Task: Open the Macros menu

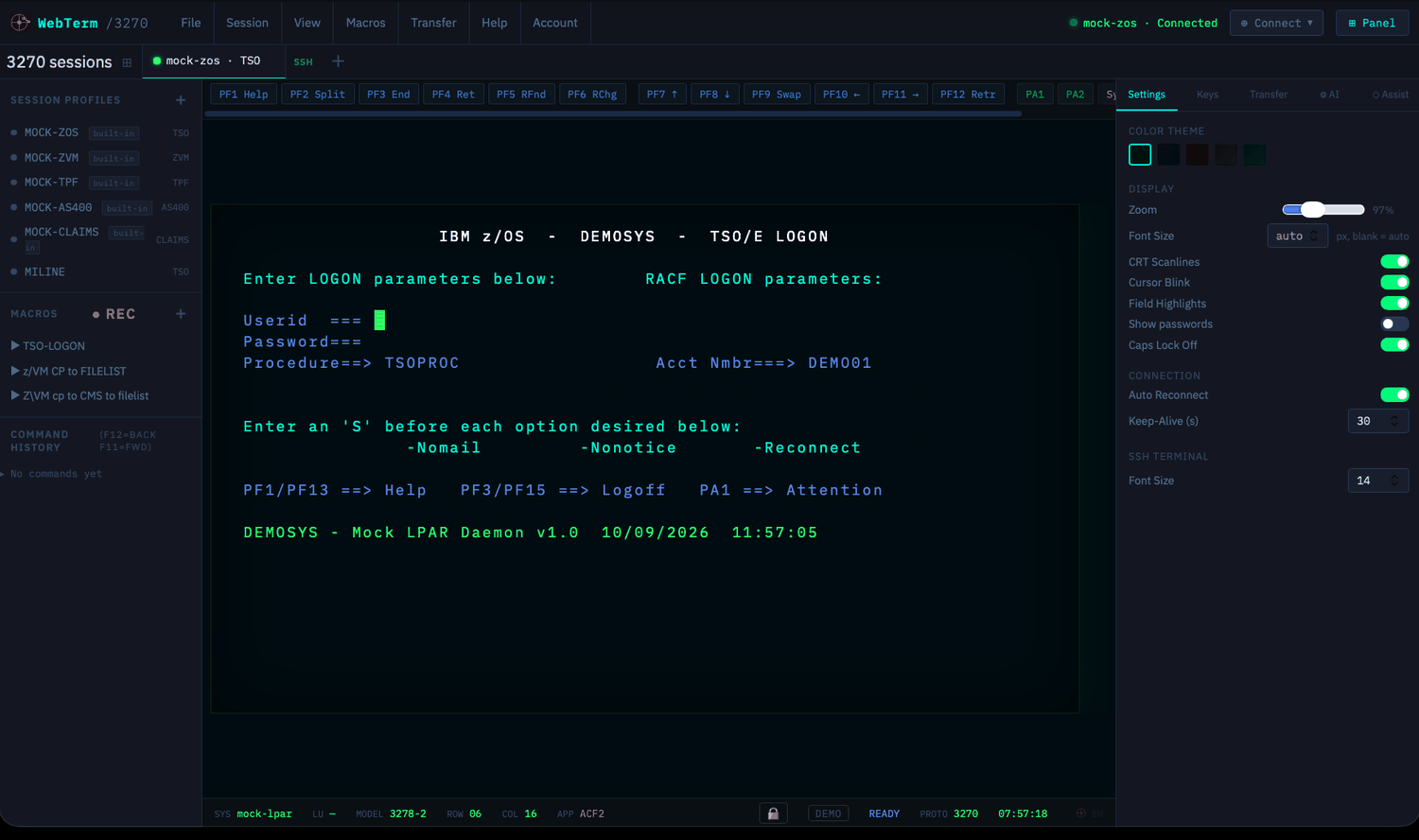Action: click(x=366, y=23)
